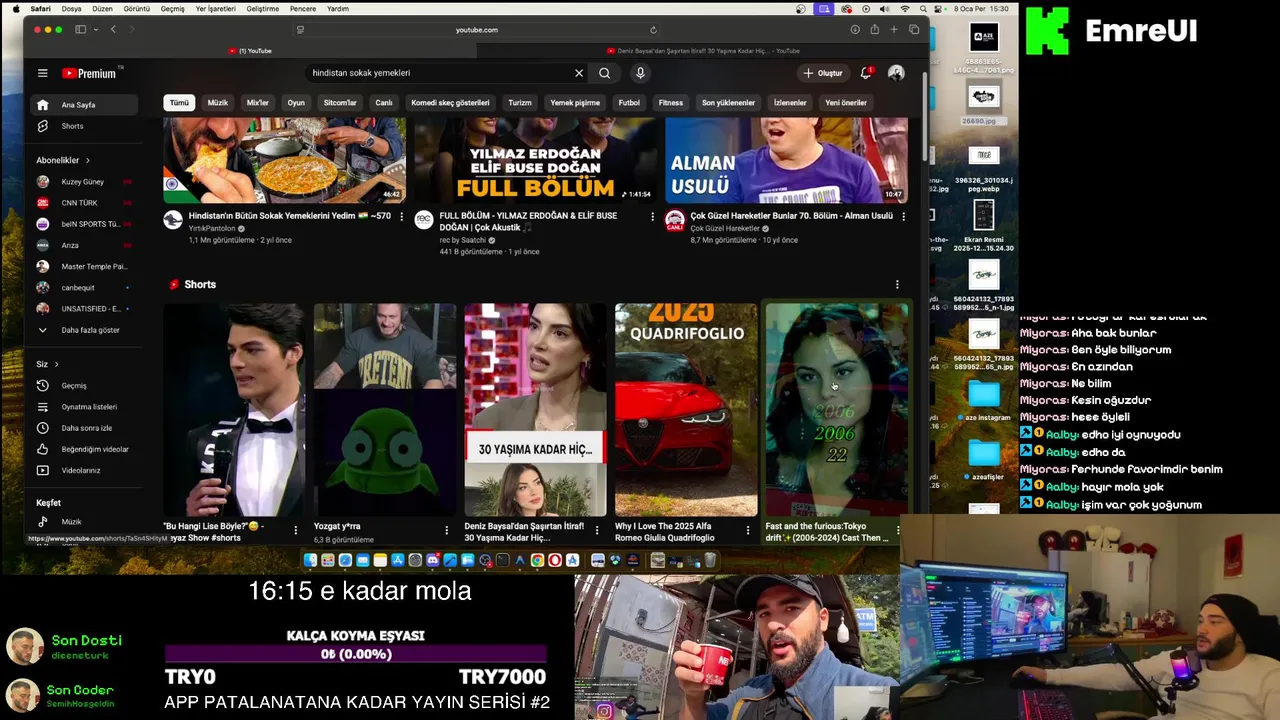Open CNN TÜRK subscription channel
The height and width of the screenshot is (720, 1280).
pyautogui.click(x=84, y=203)
